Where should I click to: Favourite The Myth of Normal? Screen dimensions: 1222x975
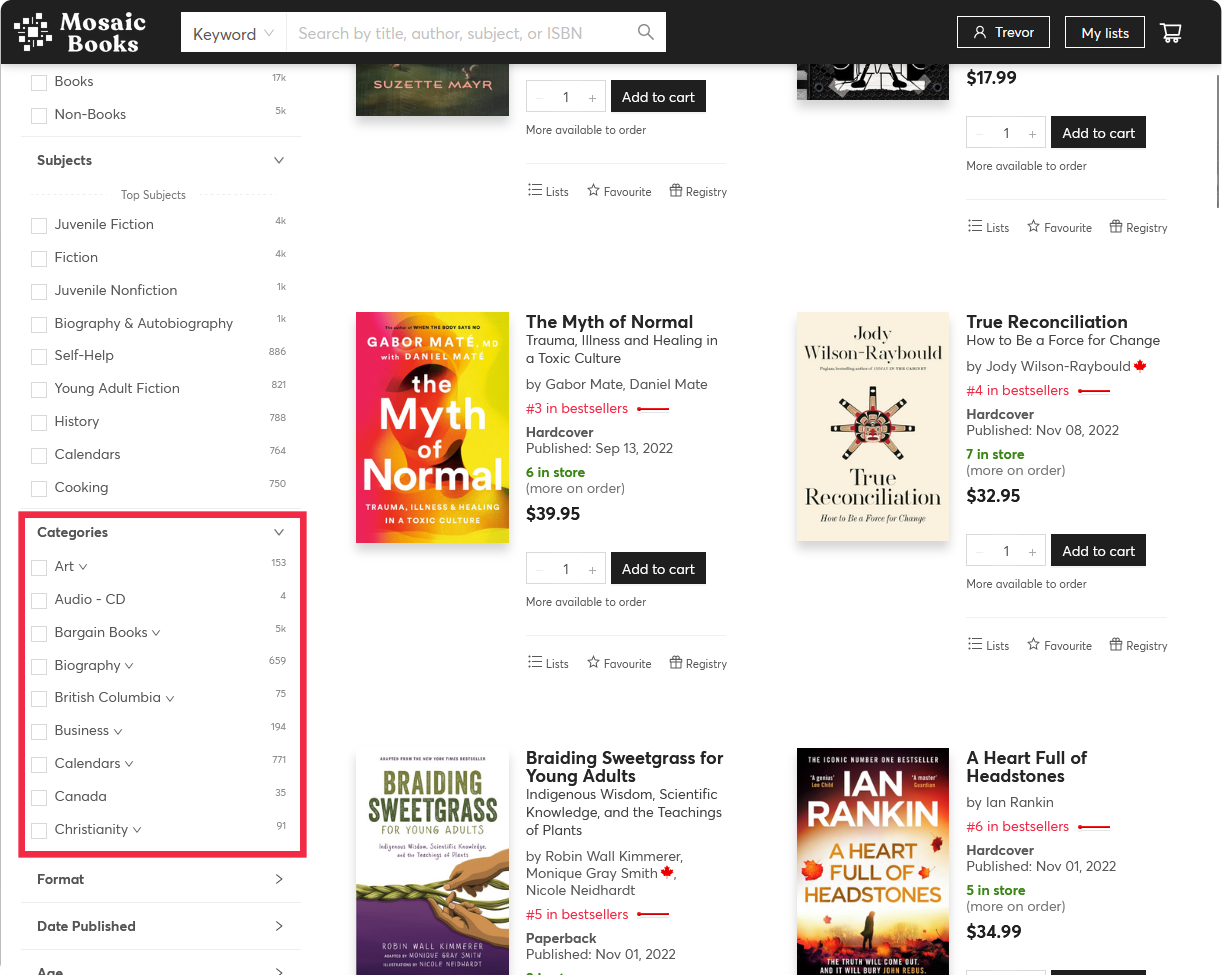619,664
